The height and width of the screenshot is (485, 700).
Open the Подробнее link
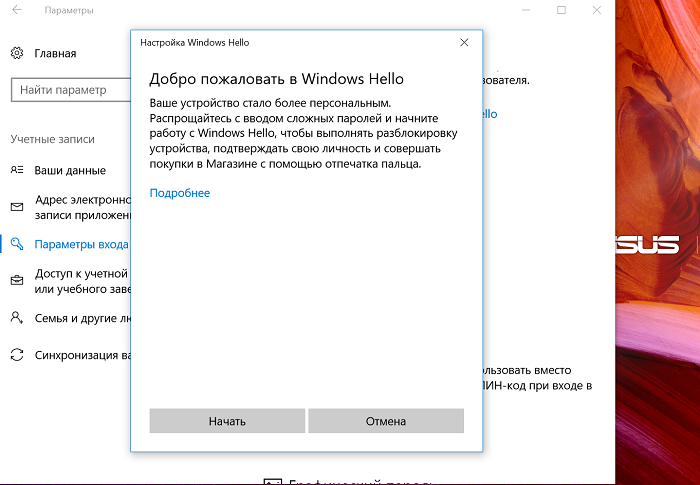click(x=179, y=193)
